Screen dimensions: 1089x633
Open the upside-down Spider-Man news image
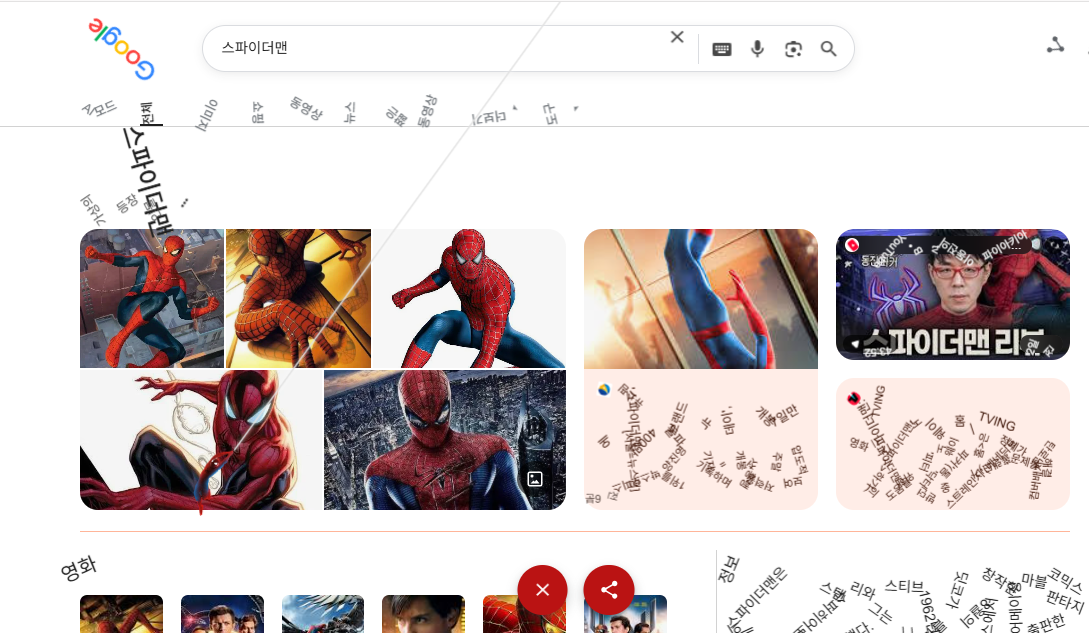click(701, 299)
